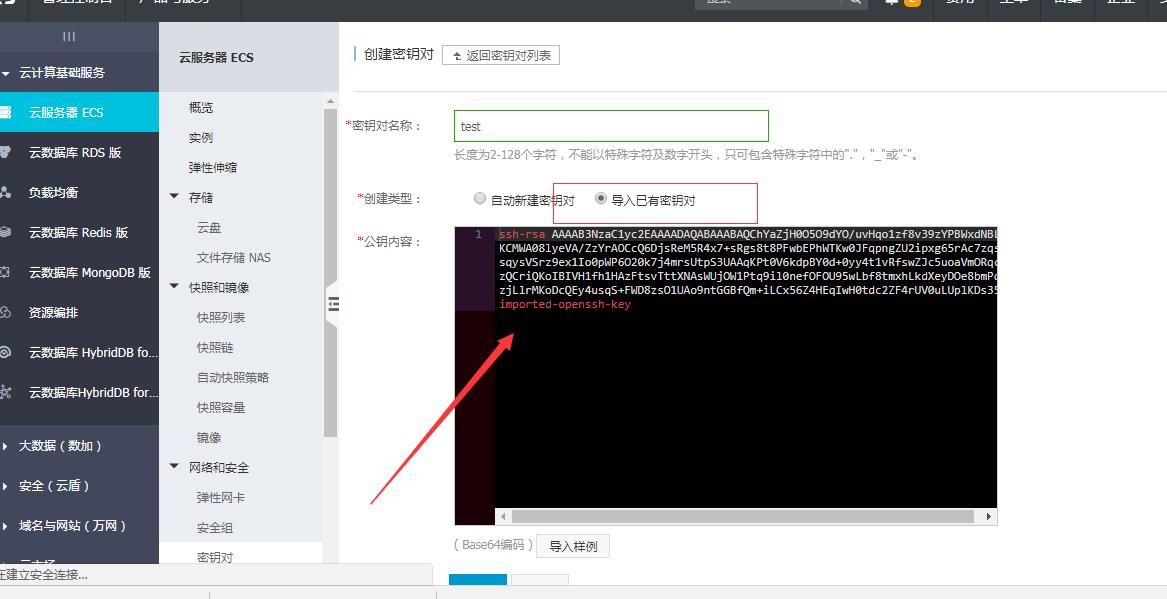Collapse the ECS navigation panel toggle
The height and width of the screenshot is (599, 1167).
(333, 304)
